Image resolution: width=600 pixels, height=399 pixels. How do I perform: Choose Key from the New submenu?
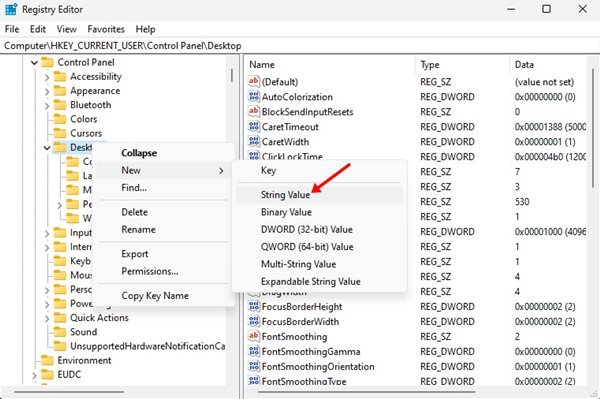pyautogui.click(x=319, y=170)
